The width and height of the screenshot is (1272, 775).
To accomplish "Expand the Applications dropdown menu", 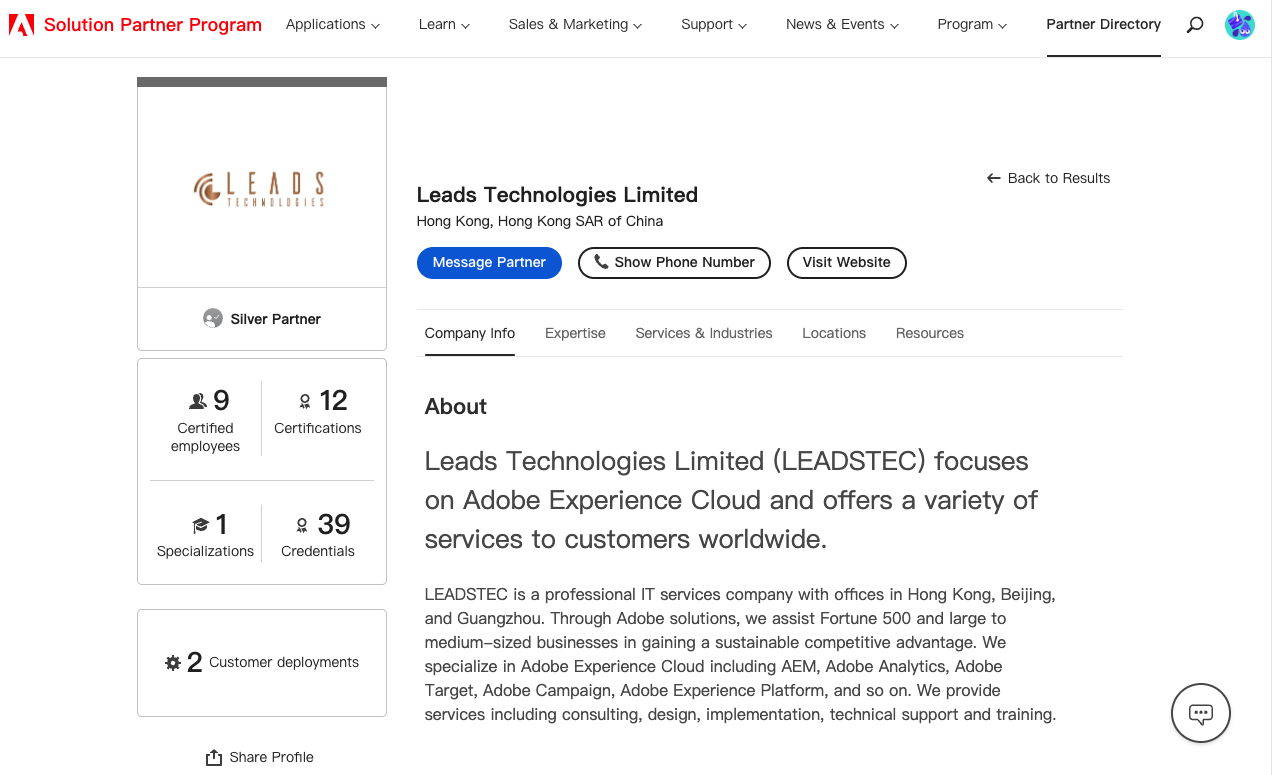I will point(333,24).
